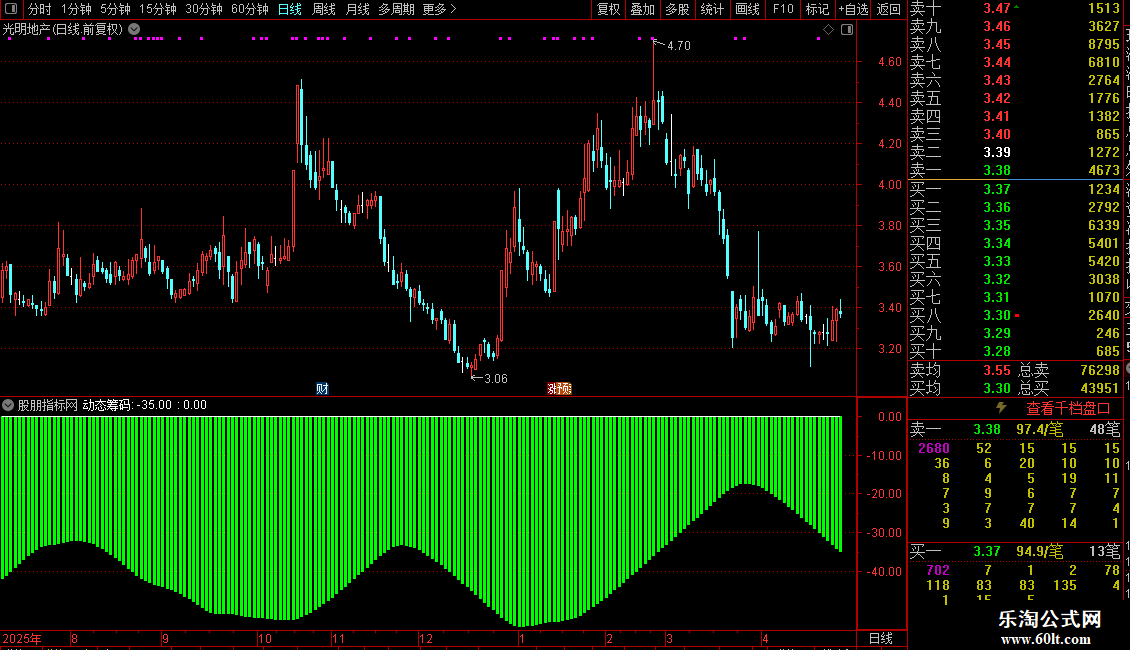This screenshot has height=650, width=1130.
Task: Click 94.9/笔 value in 买一 queue
Action: click(x=1039, y=551)
